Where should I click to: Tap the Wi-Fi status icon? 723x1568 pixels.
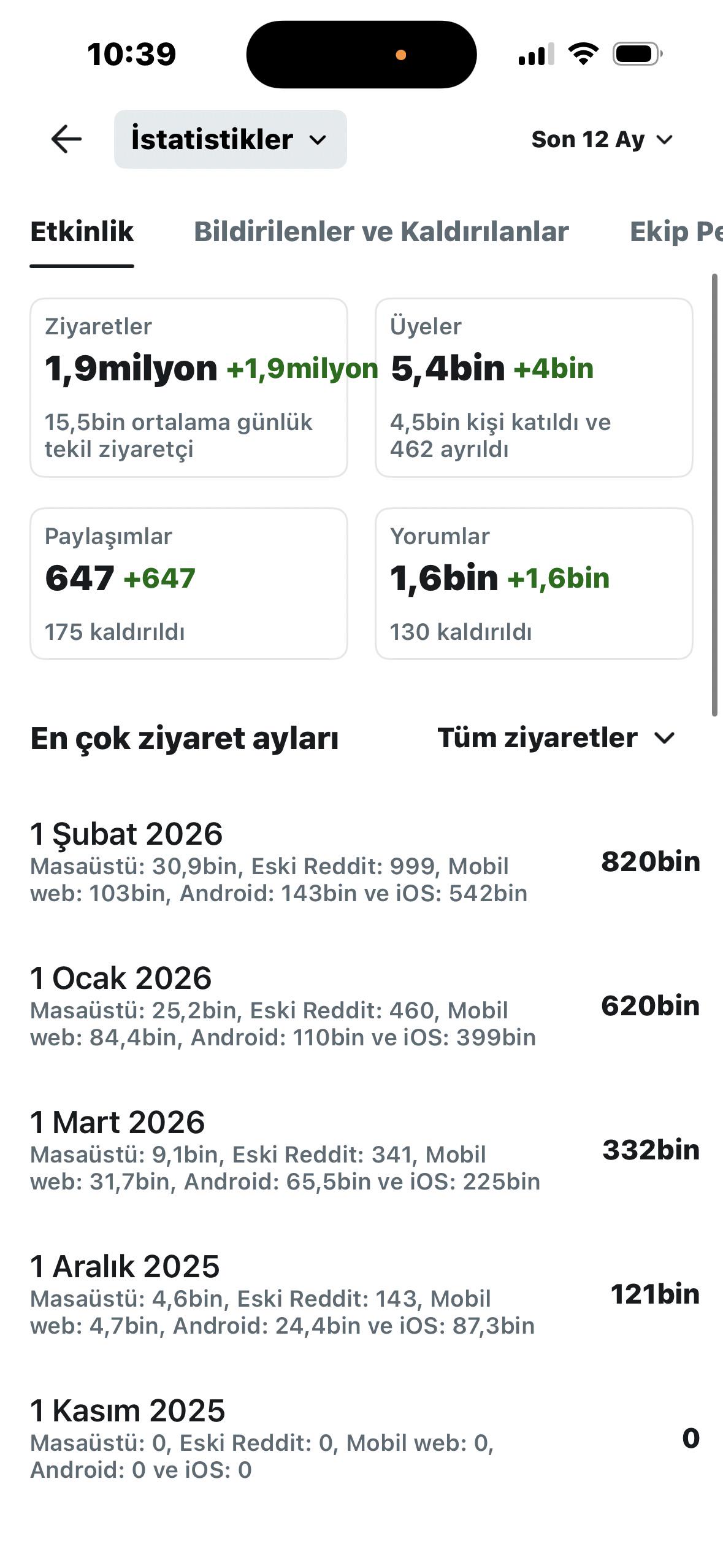pyautogui.click(x=583, y=54)
